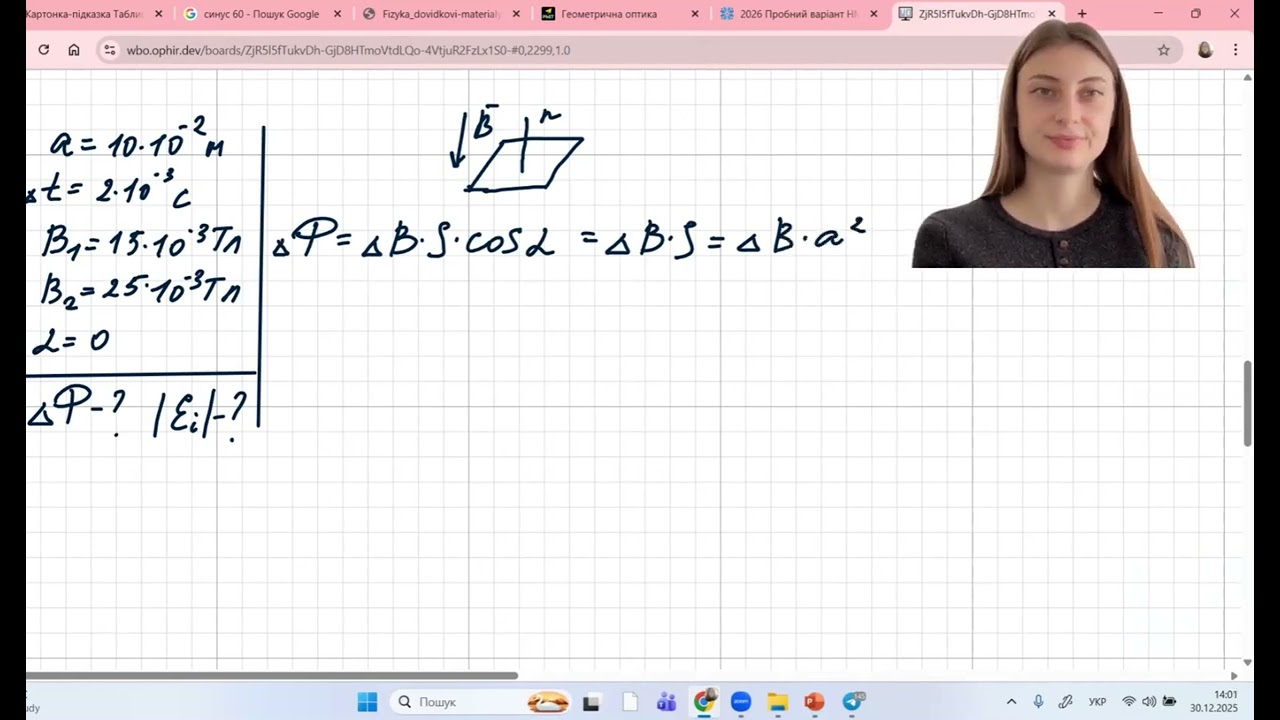Close the 'Геометрична оптика' tab
The image size is (1280, 720).
tap(695, 14)
